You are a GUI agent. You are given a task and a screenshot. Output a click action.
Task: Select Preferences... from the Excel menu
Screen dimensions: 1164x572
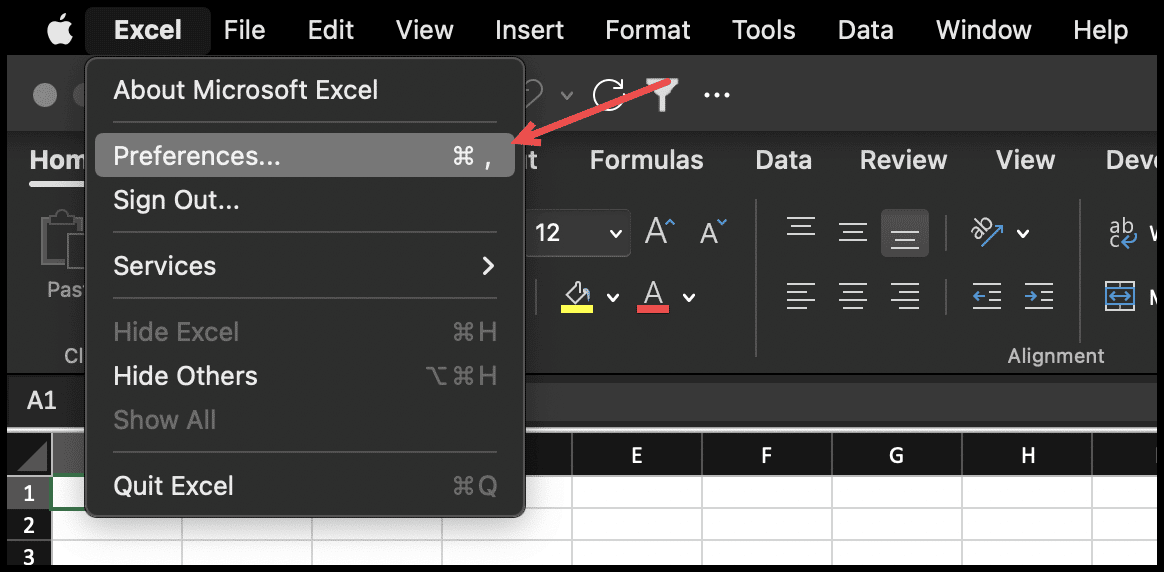click(304, 156)
